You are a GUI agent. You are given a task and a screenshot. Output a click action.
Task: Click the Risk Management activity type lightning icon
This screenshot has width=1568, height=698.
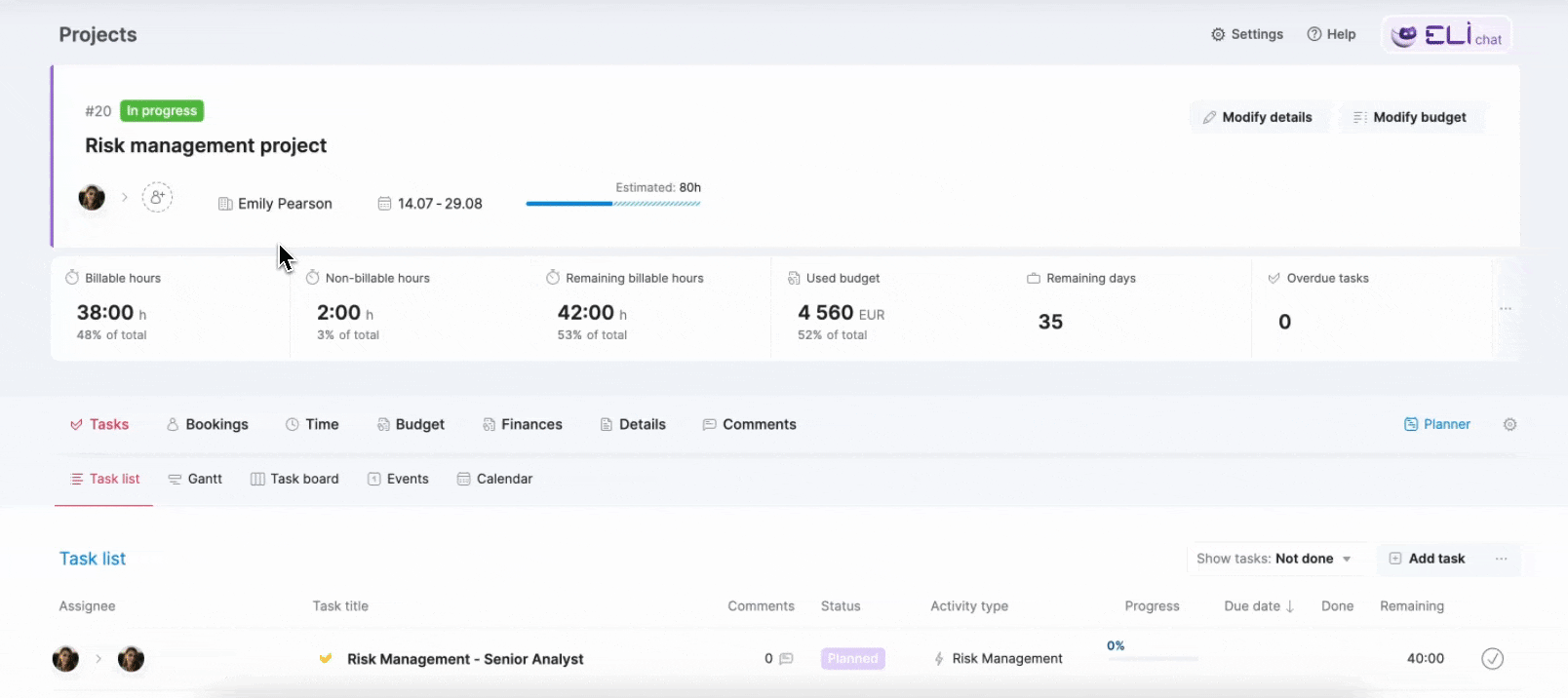939,659
